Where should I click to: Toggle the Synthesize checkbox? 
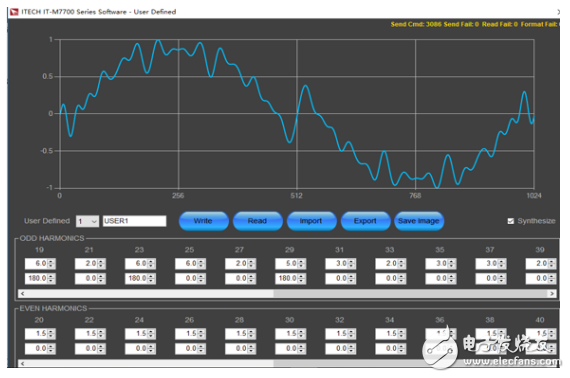pyautogui.click(x=511, y=221)
